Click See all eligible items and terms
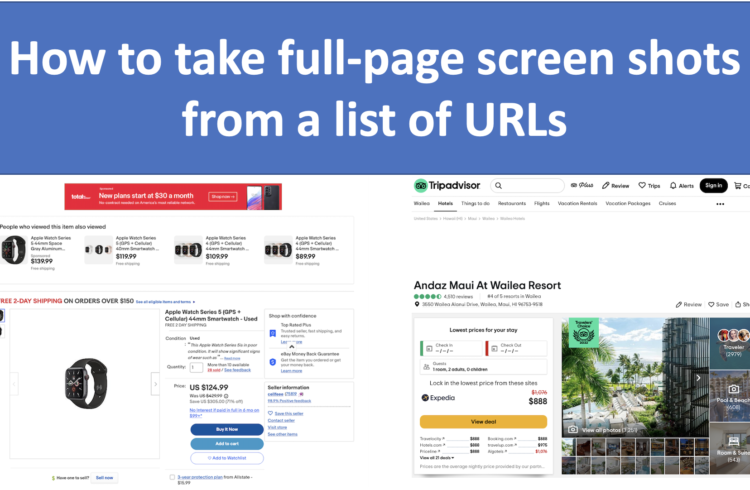This screenshot has height=490, width=750. pyautogui.click(x=165, y=302)
